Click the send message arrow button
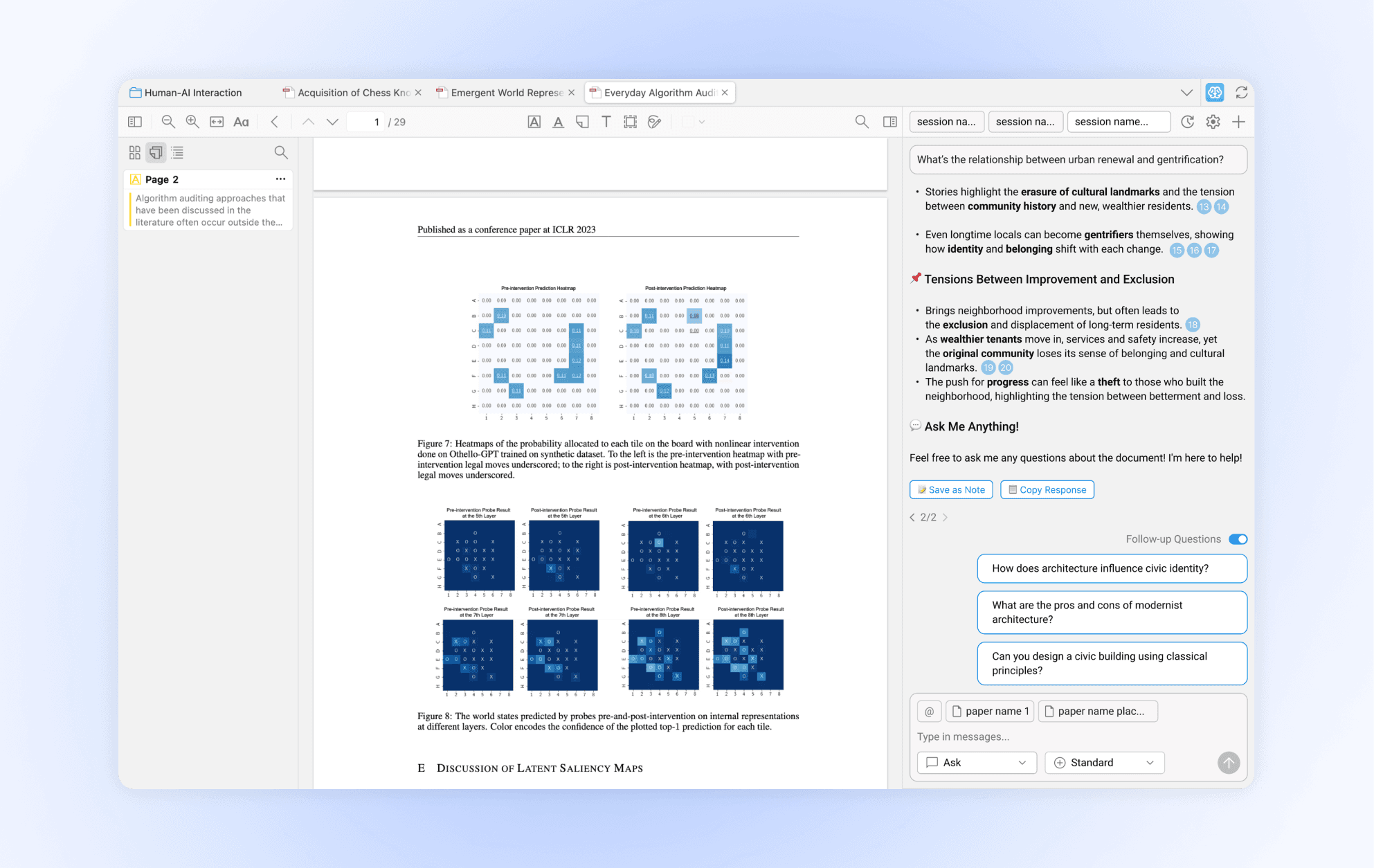 (x=1228, y=763)
